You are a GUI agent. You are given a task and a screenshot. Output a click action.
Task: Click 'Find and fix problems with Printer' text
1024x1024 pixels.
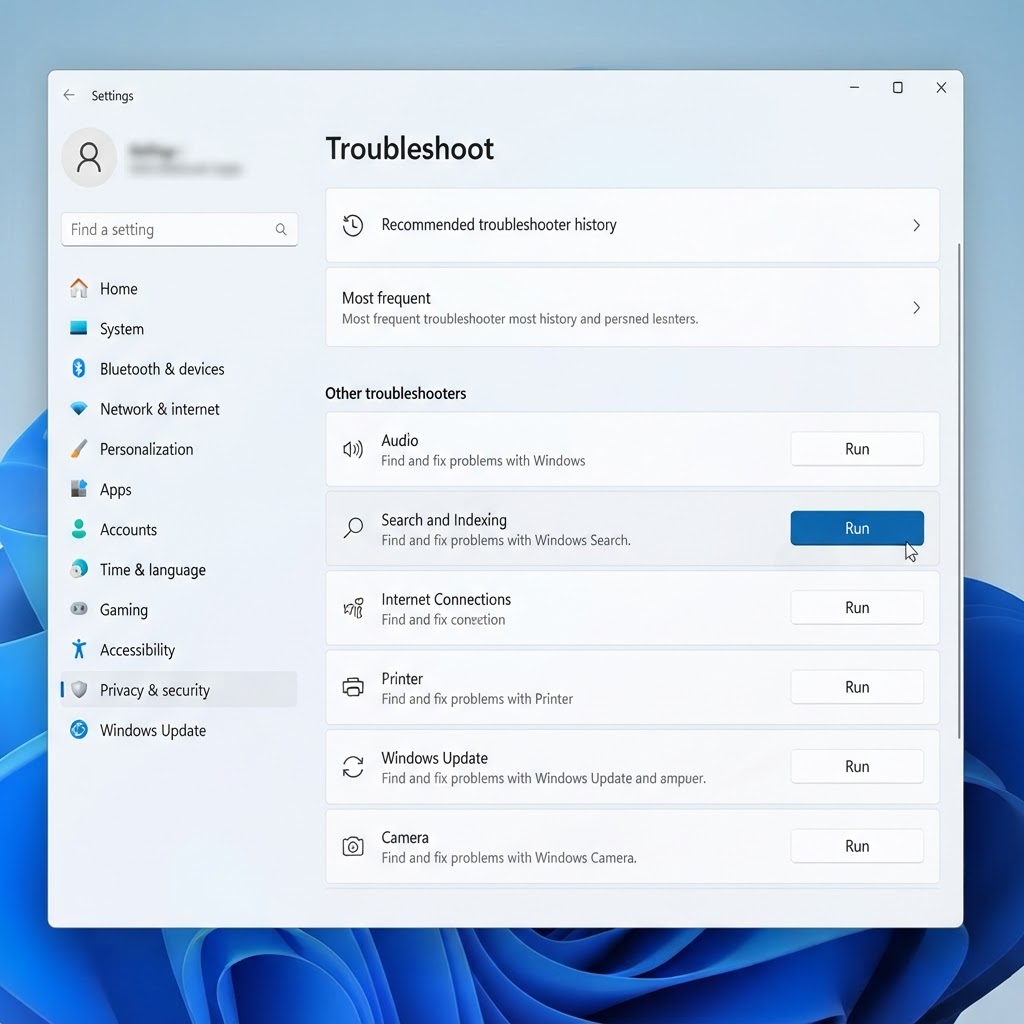point(477,699)
